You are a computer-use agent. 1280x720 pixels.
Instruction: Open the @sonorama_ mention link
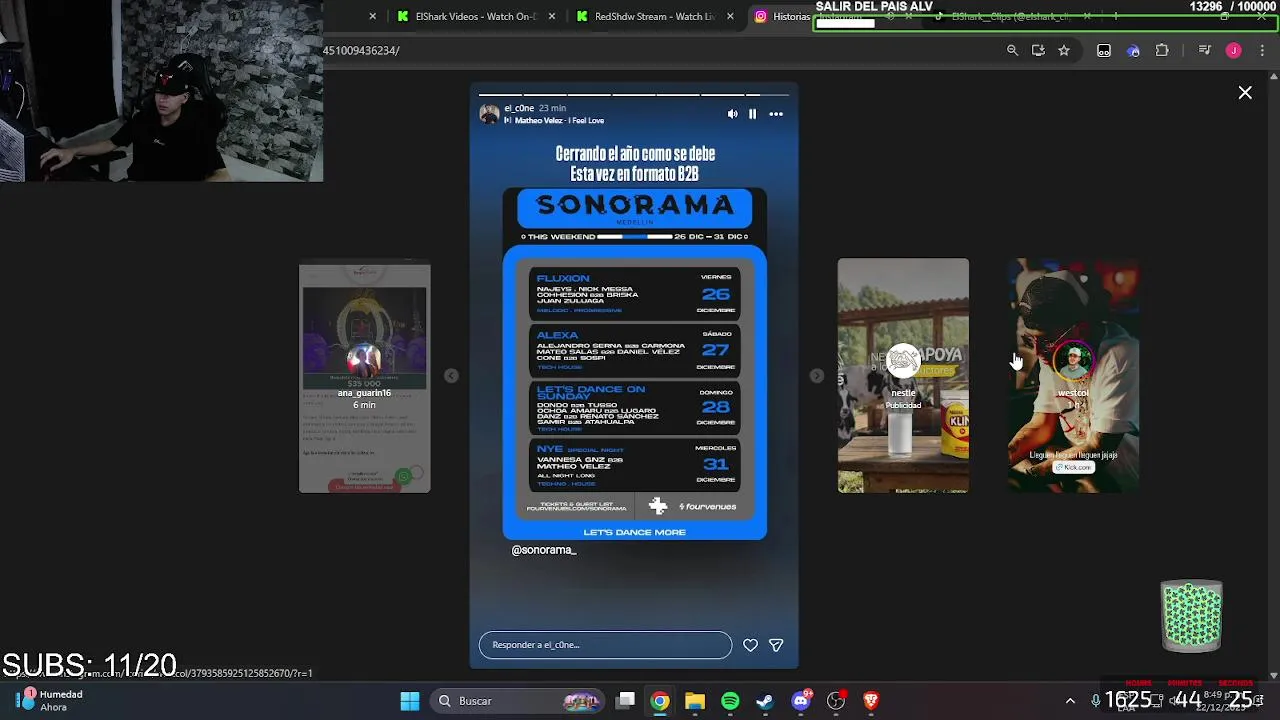(544, 550)
